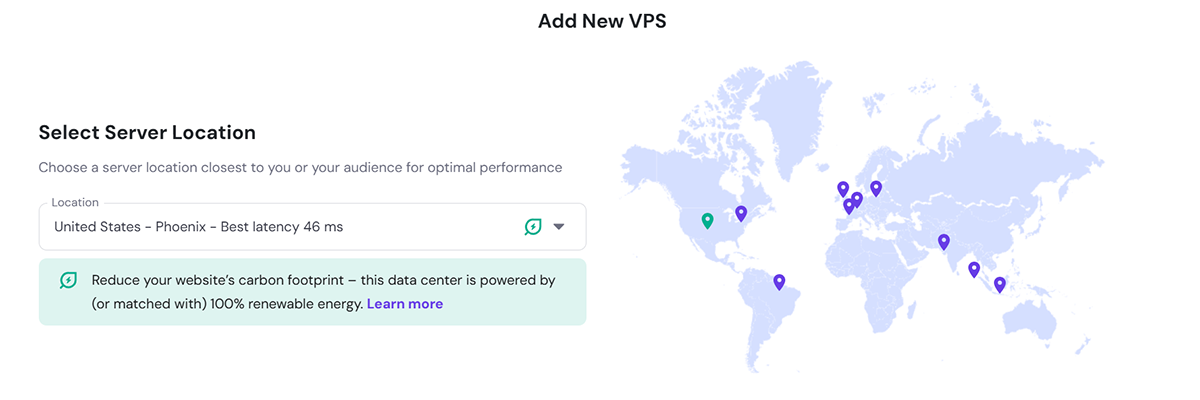Select the green Phoenix map pin

click(707, 220)
